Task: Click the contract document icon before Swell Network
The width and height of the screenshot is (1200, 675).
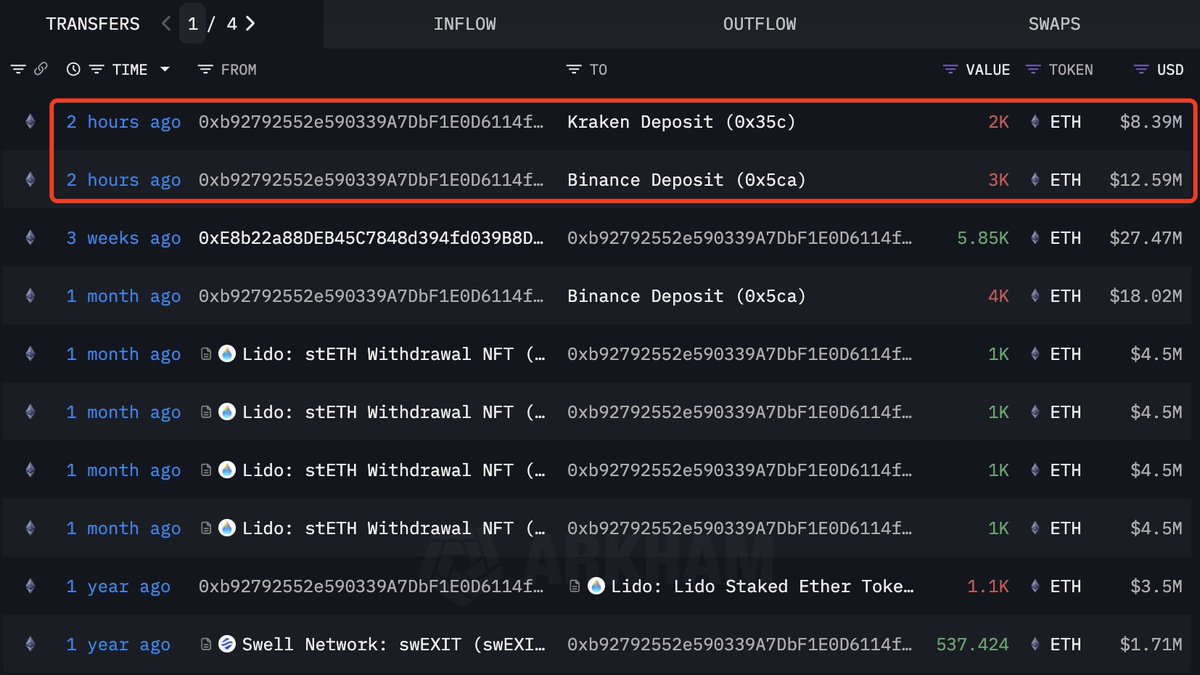Action: 206,644
